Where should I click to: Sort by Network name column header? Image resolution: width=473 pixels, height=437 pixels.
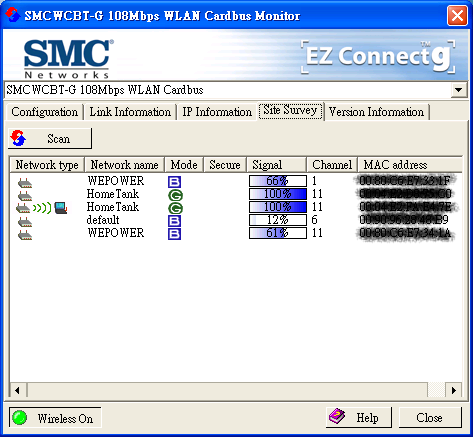tap(125, 165)
